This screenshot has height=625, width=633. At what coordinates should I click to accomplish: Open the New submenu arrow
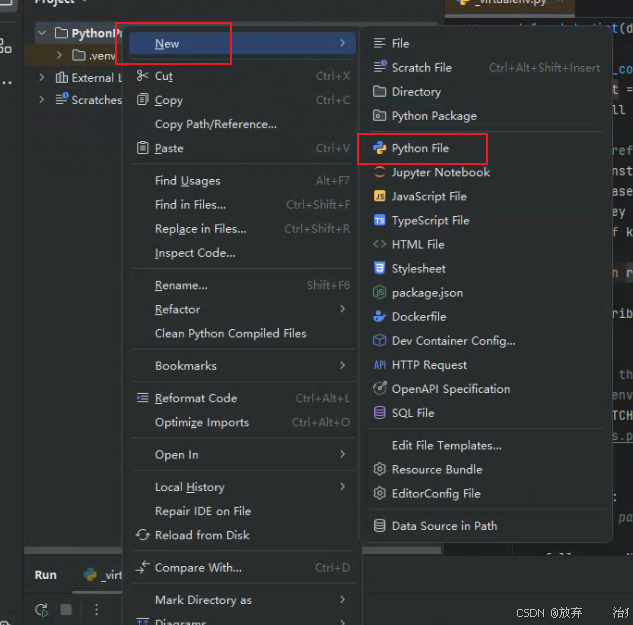(342, 43)
